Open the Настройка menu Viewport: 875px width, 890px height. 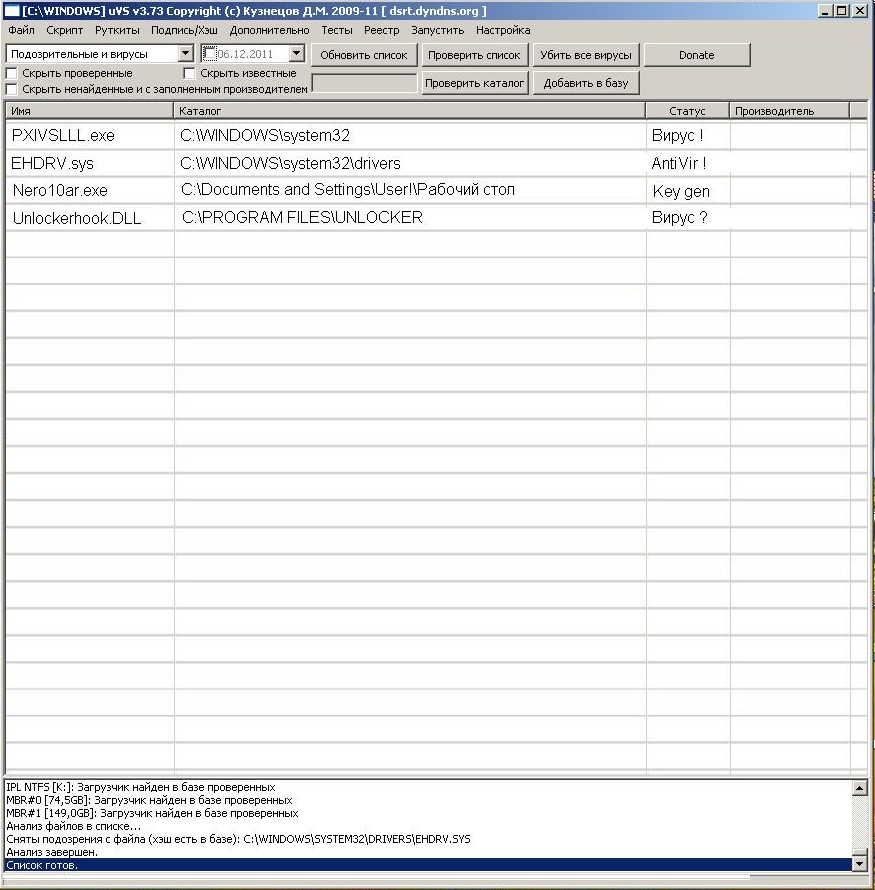point(503,30)
